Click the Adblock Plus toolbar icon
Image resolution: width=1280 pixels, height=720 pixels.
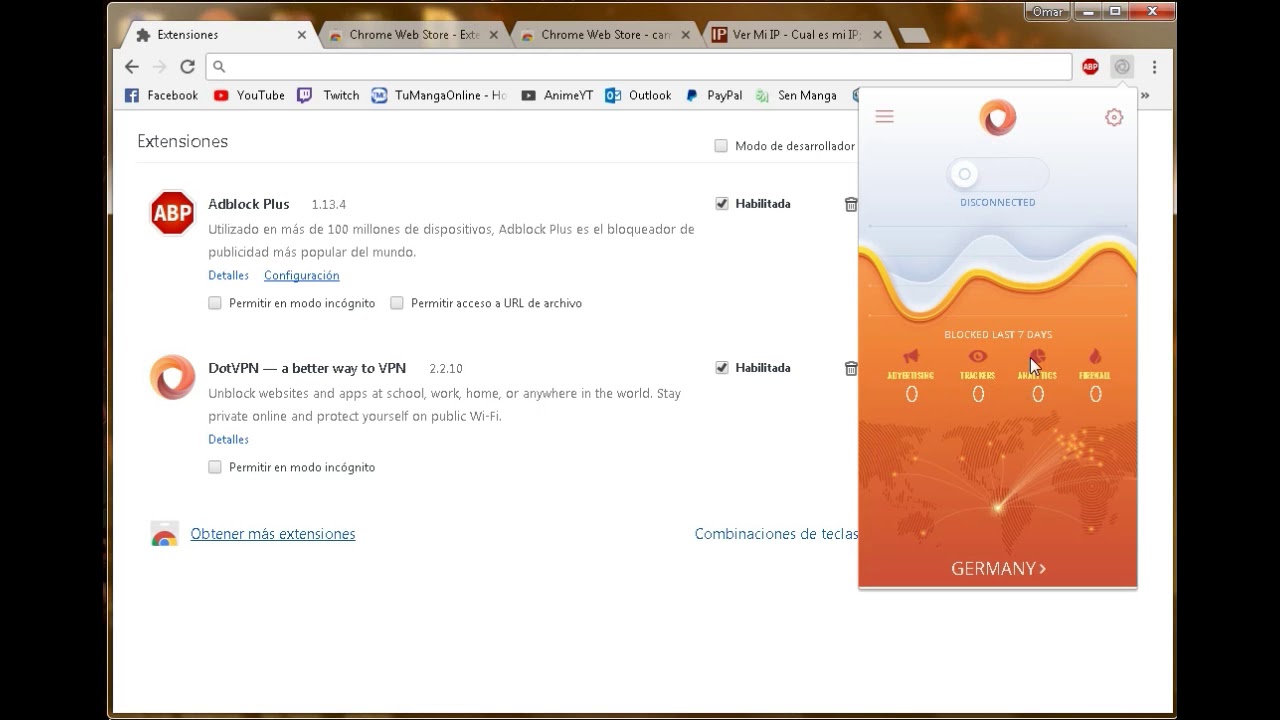pos(1090,67)
